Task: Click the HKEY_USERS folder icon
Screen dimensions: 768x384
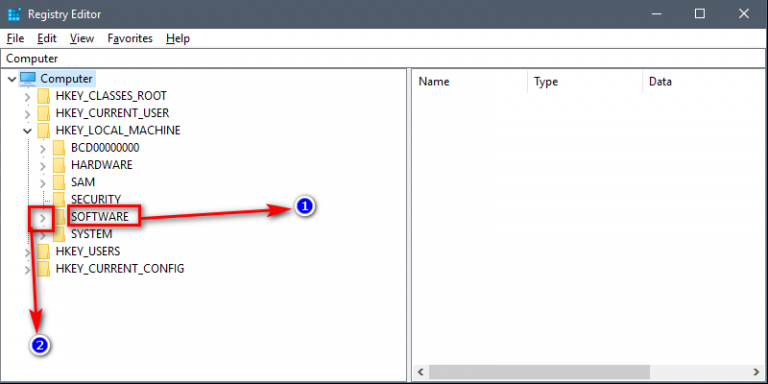Action: pyautogui.click(x=44, y=251)
